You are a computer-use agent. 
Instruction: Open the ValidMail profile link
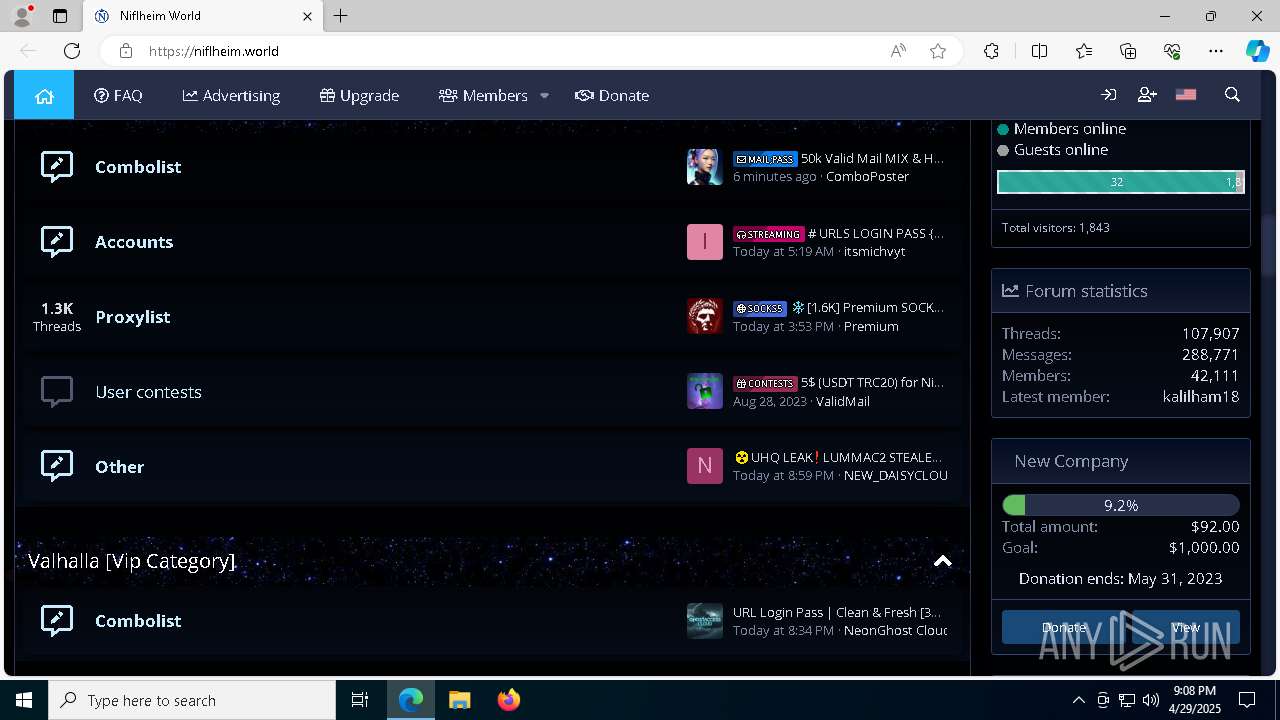(x=842, y=401)
